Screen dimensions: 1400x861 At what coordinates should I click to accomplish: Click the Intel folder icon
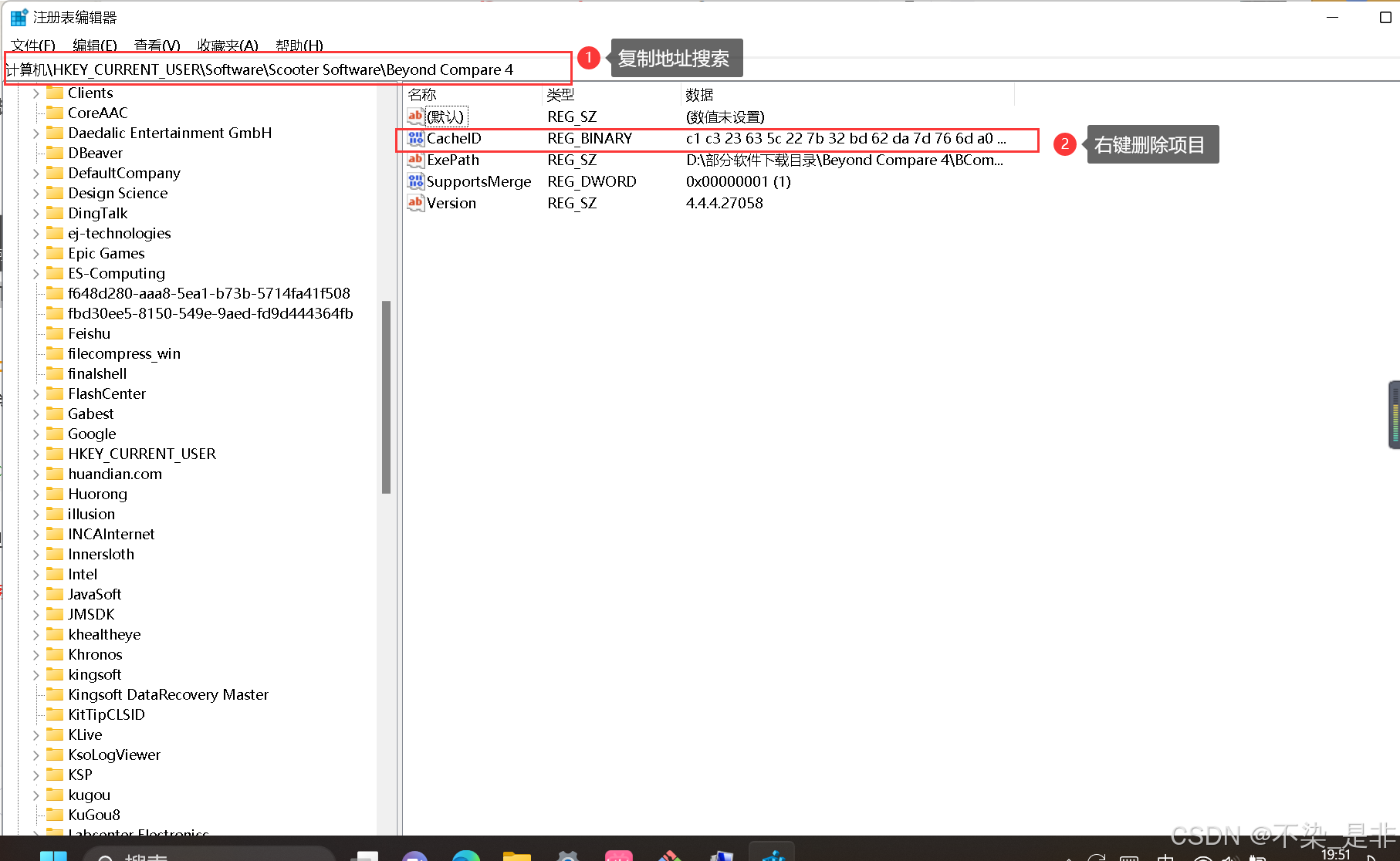55,574
